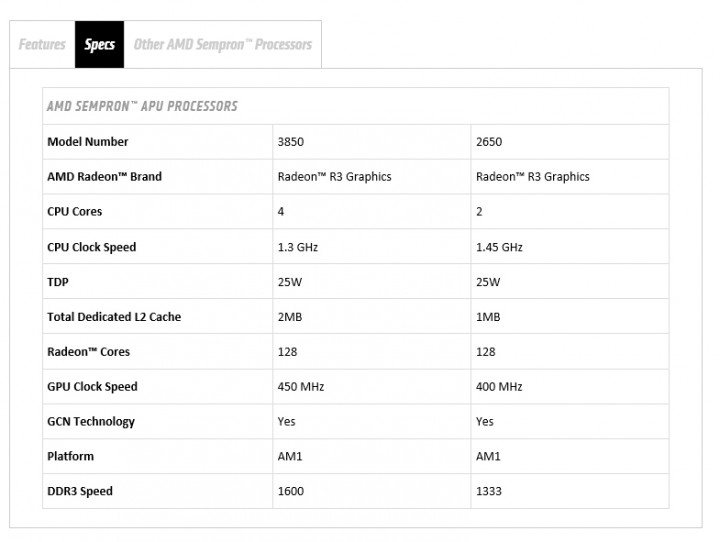Click the Radeon Cores row label

(89, 352)
